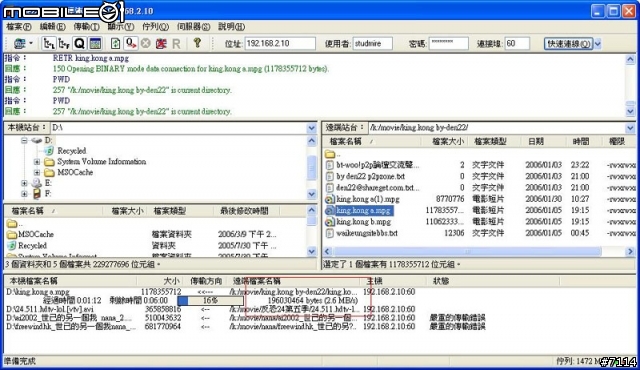Screen dimensions: 640x370
Task: Toggle the local directory tree view
Action: coord(49,43)
